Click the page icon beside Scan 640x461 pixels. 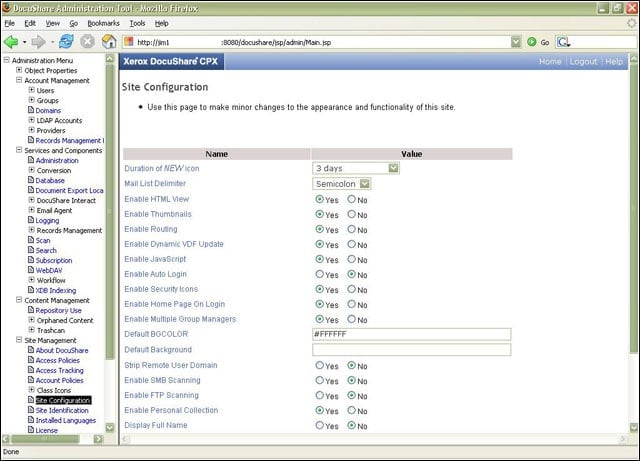coord(31,240)
